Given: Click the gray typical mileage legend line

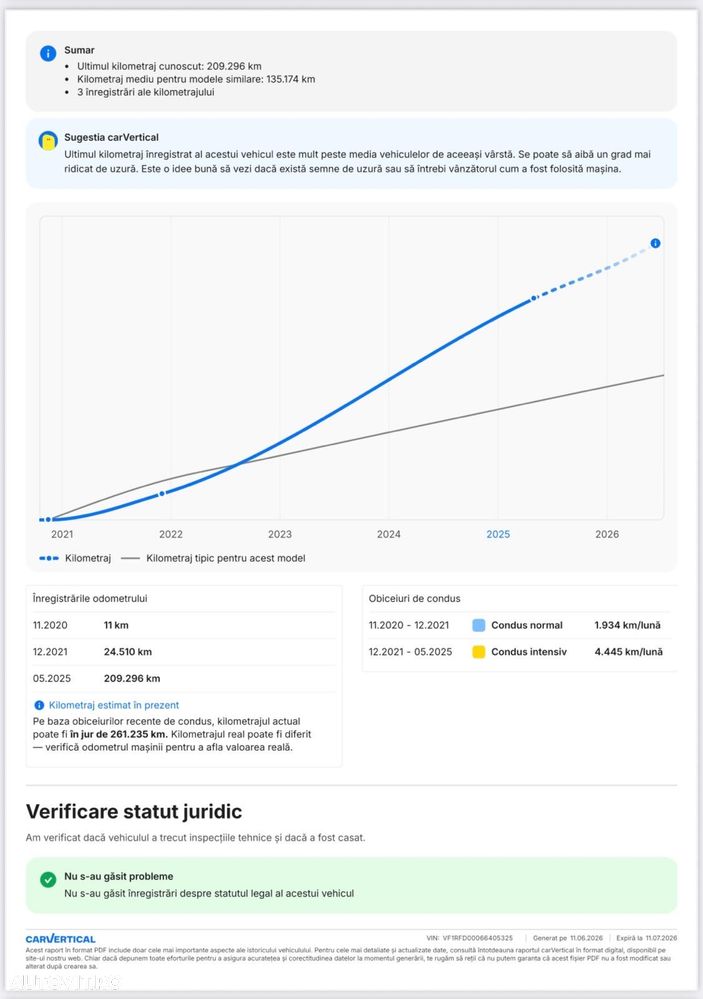Looking at the screenshot, I should coord(130,558).
